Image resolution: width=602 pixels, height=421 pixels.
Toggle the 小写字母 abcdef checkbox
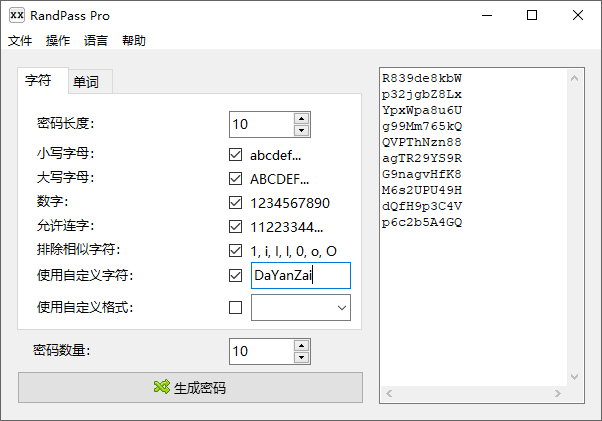(x=235, y=155)
